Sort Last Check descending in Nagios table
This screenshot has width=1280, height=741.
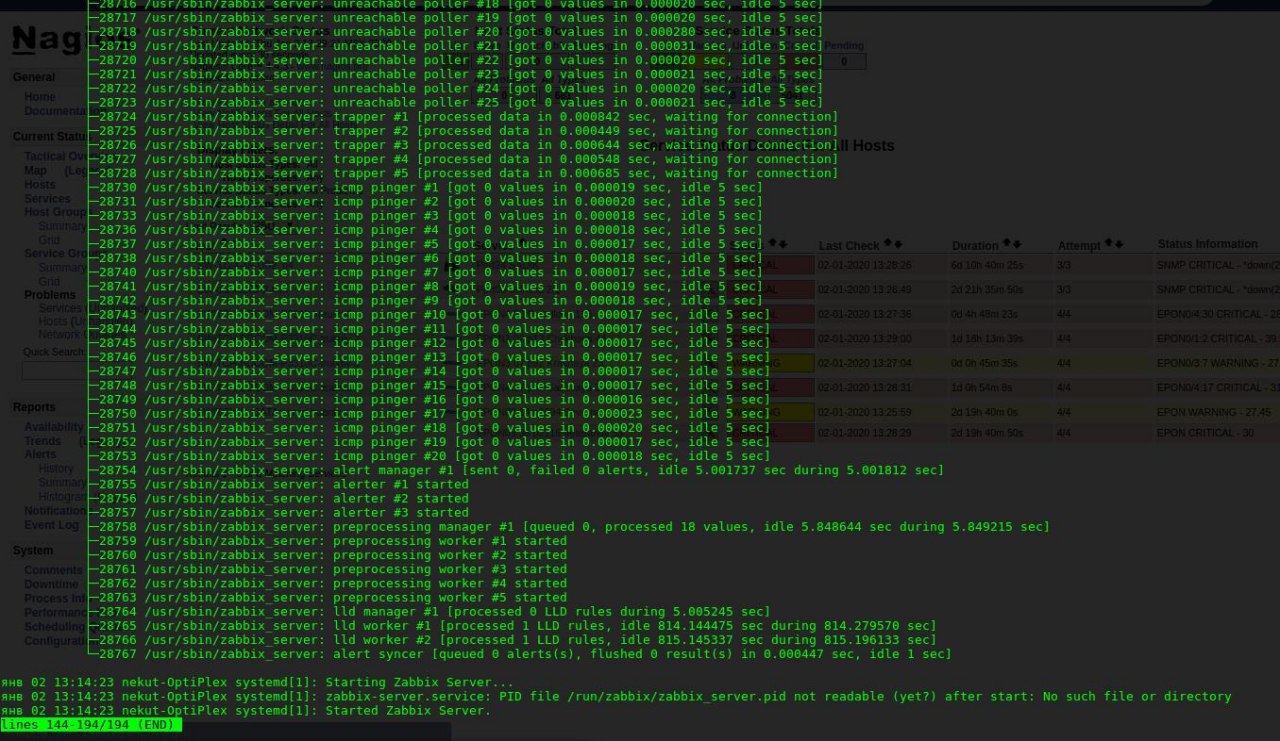[898, 245]
